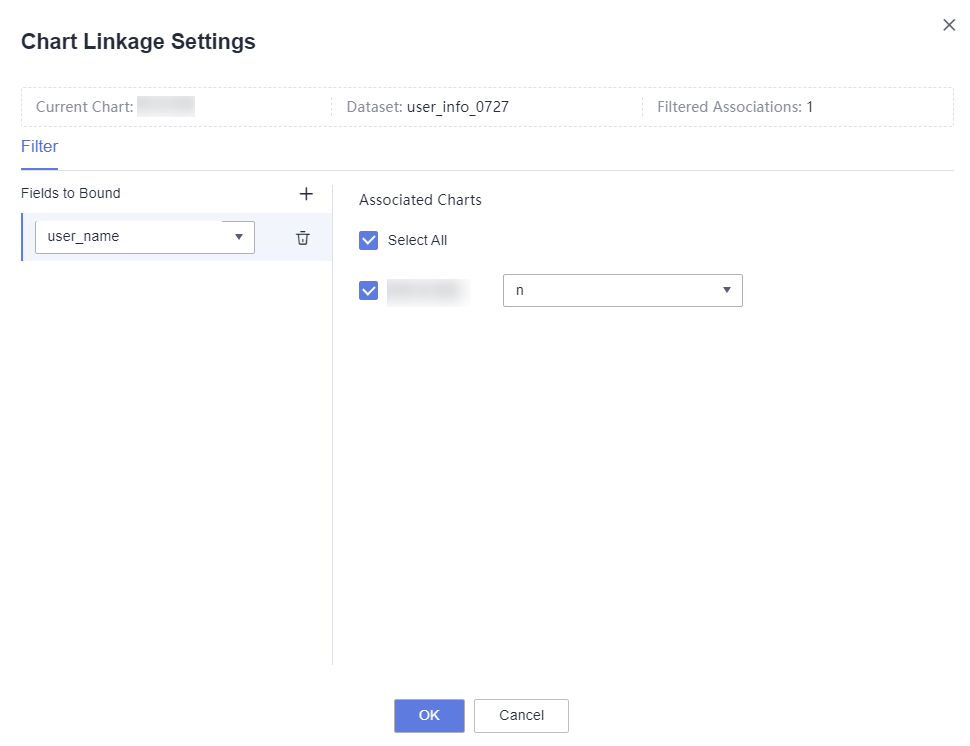Click the Select All label text
Image resolution: width=970 pixels, height=746 pixels.
417,240
